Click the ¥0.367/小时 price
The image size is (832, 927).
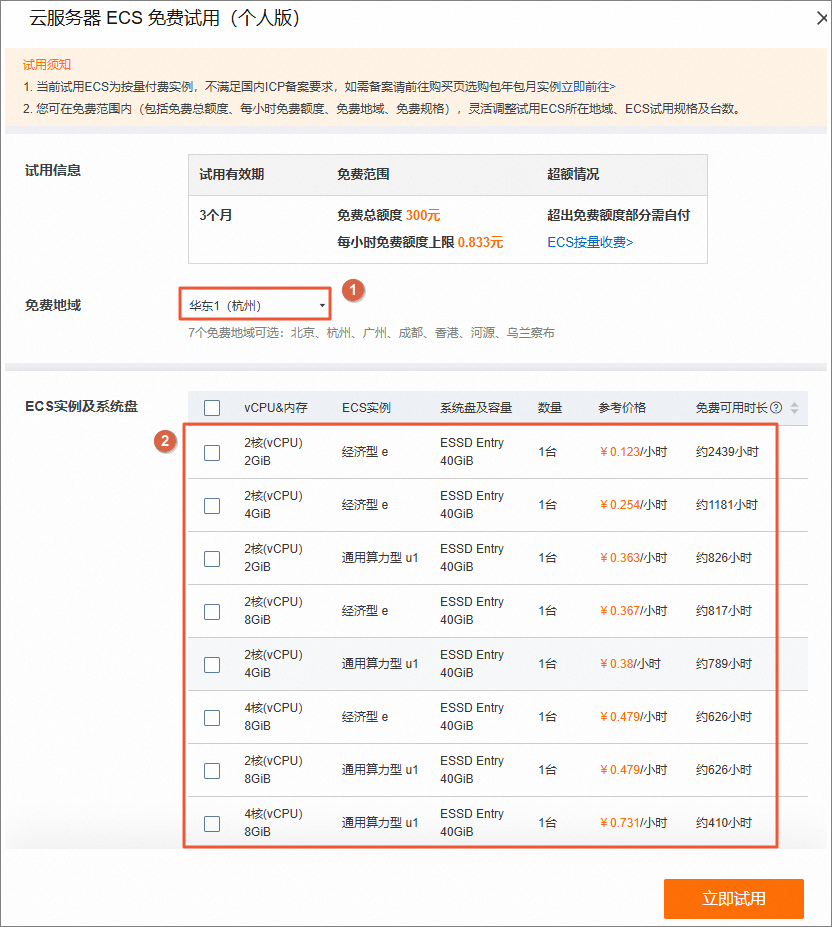(x=633, y=611)
